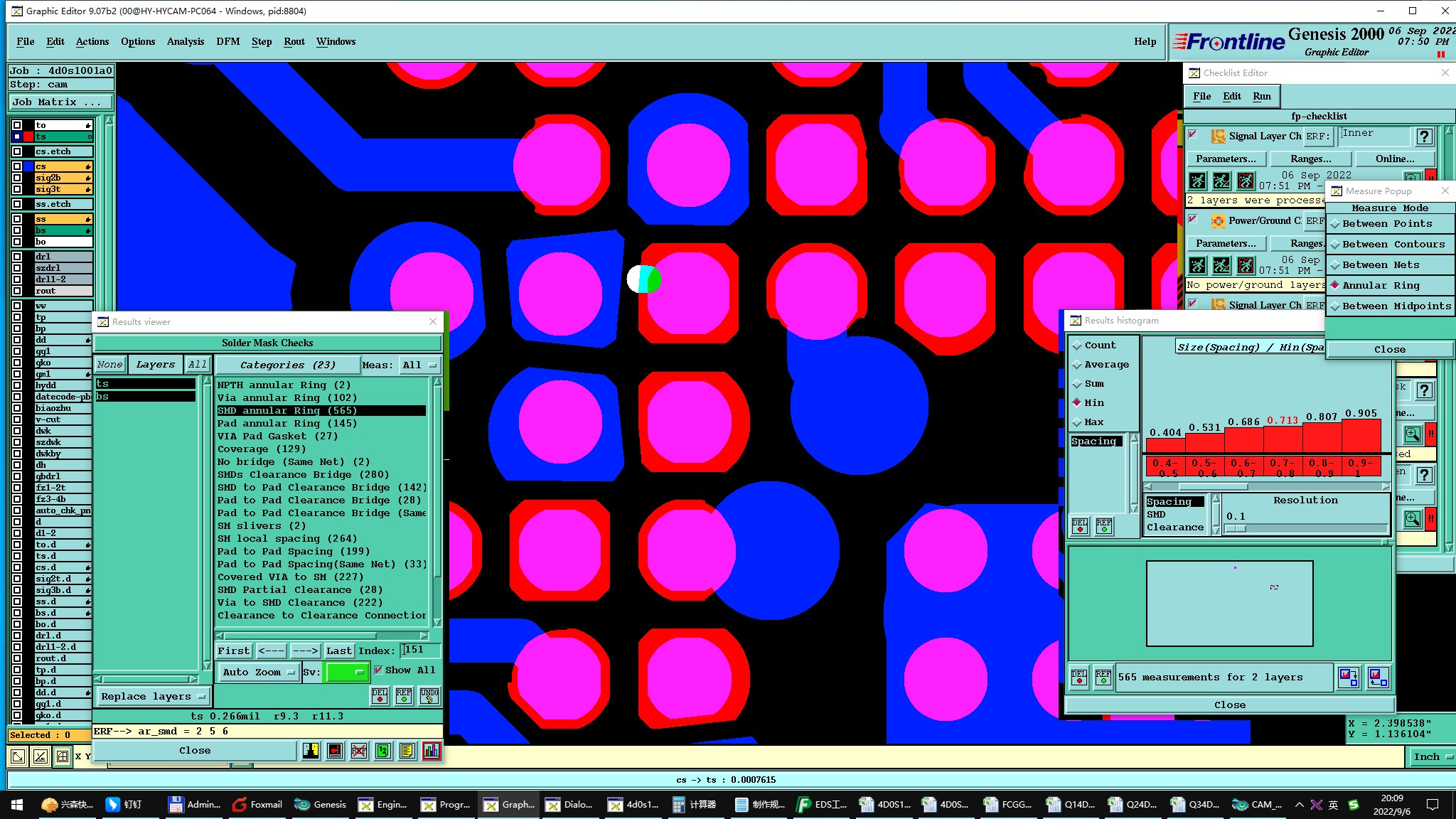Click the First button in Results viewer
The image size is (1456, 819).
pyautogui.click(x=234, y=651)
